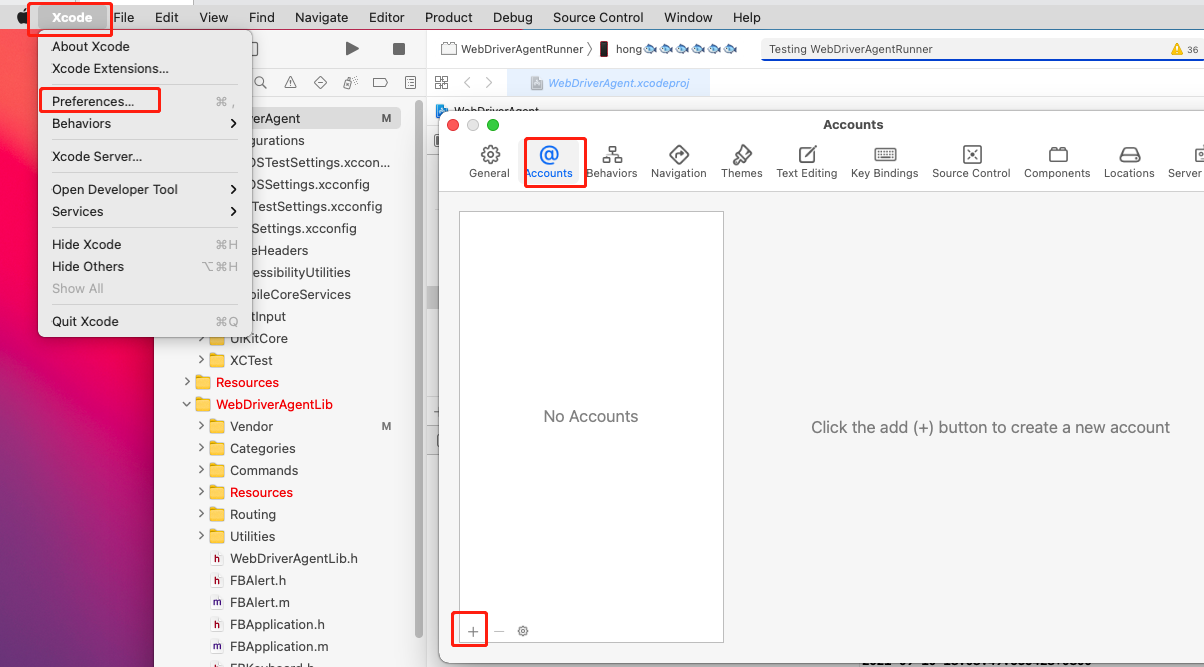The height and width of the screenshot is (667, 1204).
Task: Select FBAlert.m in the project navigator
Action: pyautogui.click(x=260, y=602)
